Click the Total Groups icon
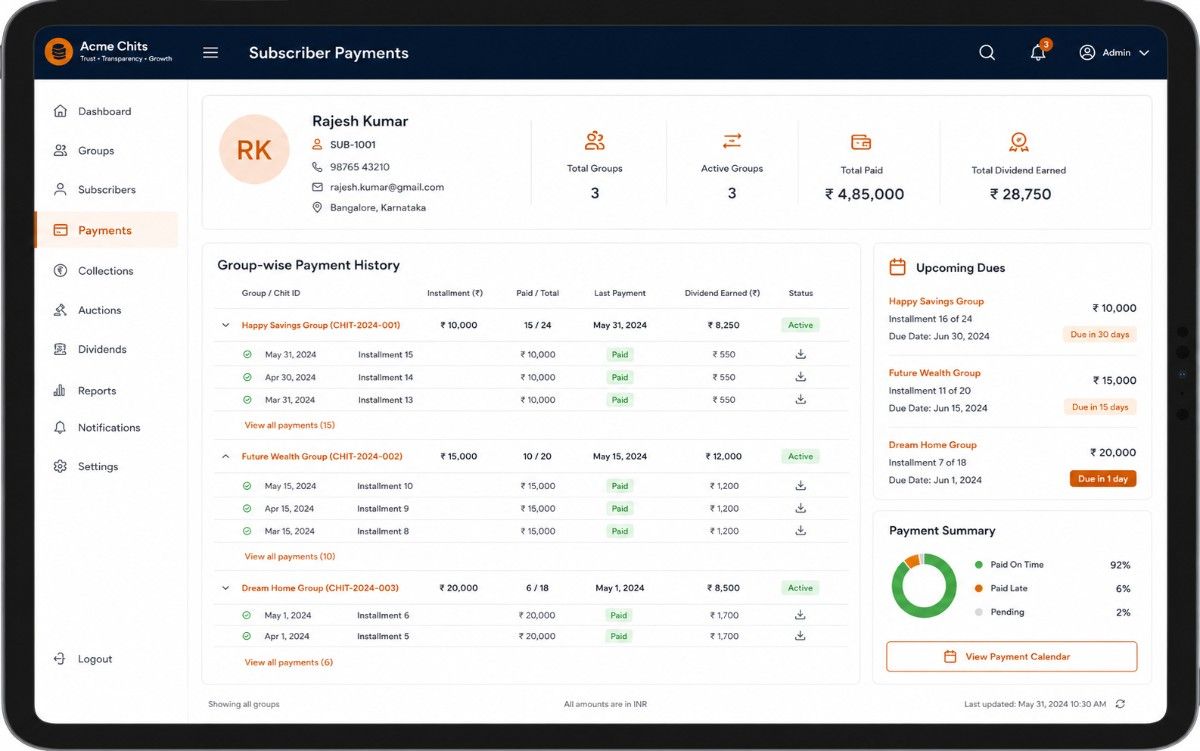Image resolution: width=1200 pixels, height=751 pixels. tap(595, 141)
